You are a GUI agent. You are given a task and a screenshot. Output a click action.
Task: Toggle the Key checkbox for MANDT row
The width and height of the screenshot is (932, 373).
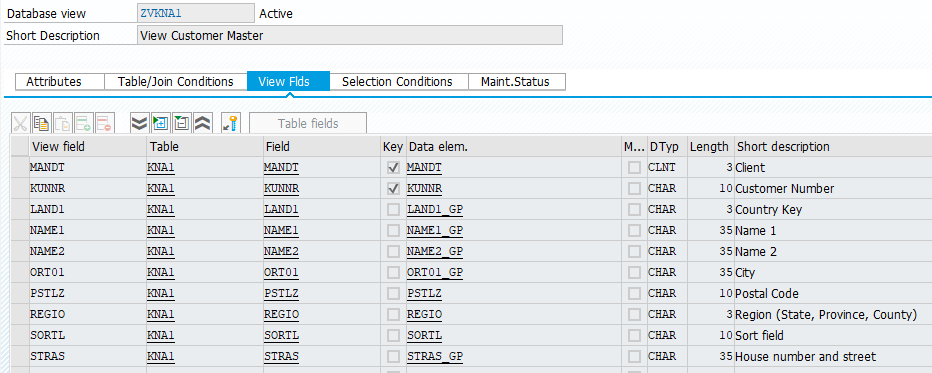click(x=393, y=168)
